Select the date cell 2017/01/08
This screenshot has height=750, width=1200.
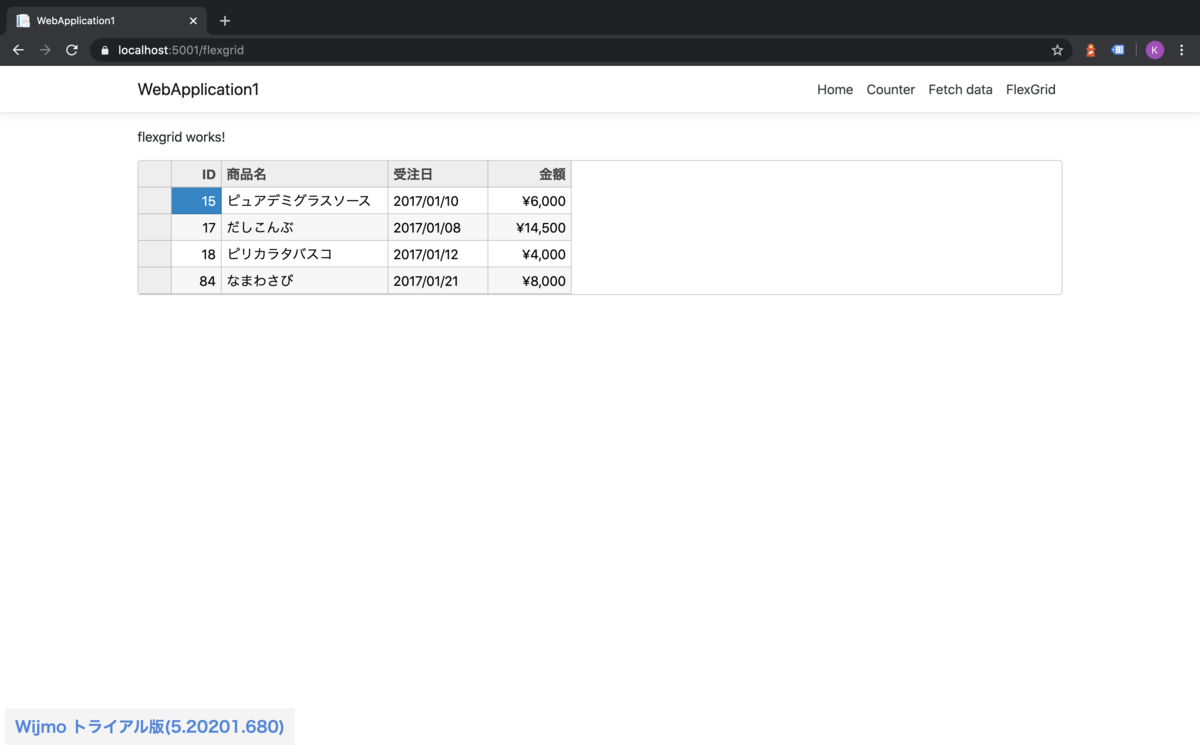pyautogui.click(x=438, y=227)
